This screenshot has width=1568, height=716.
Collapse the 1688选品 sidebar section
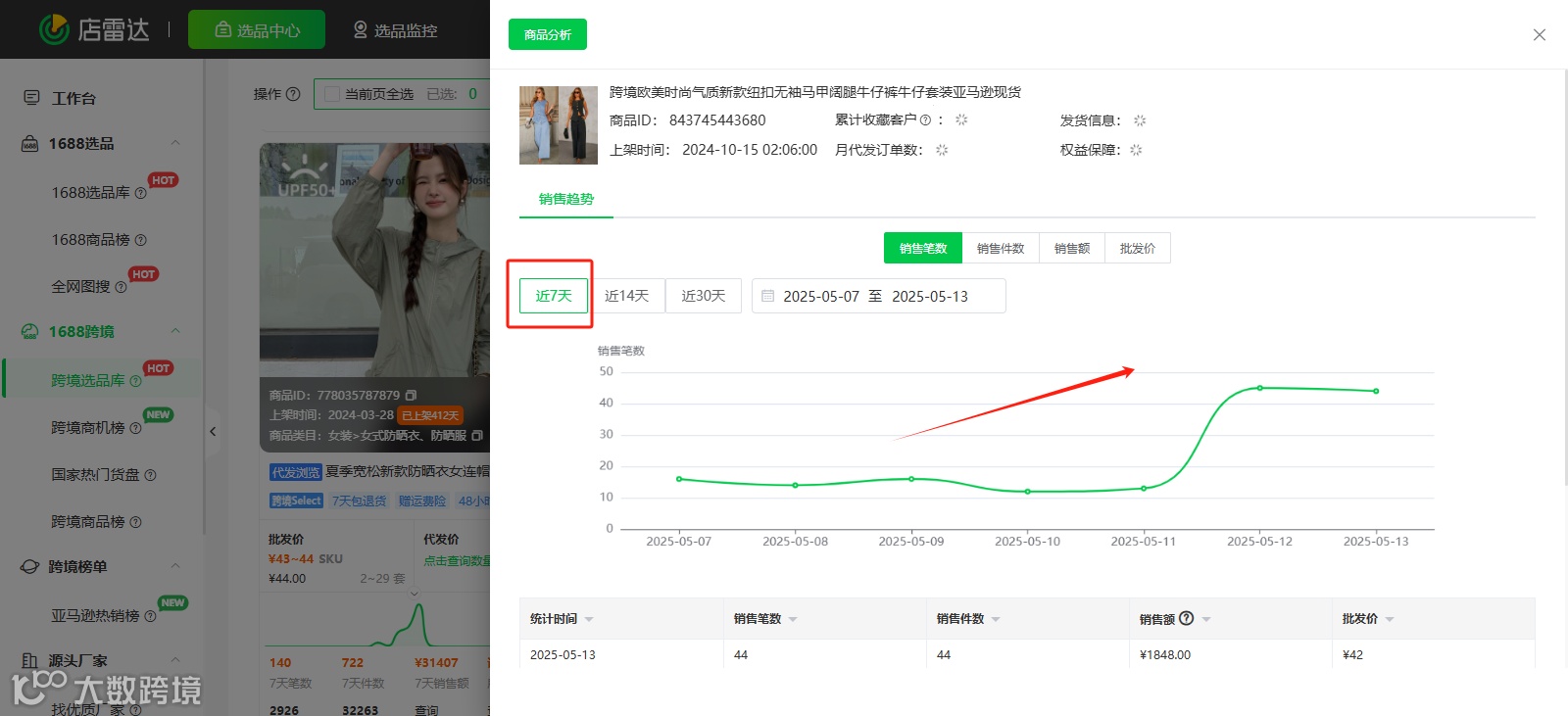point(175,143)
